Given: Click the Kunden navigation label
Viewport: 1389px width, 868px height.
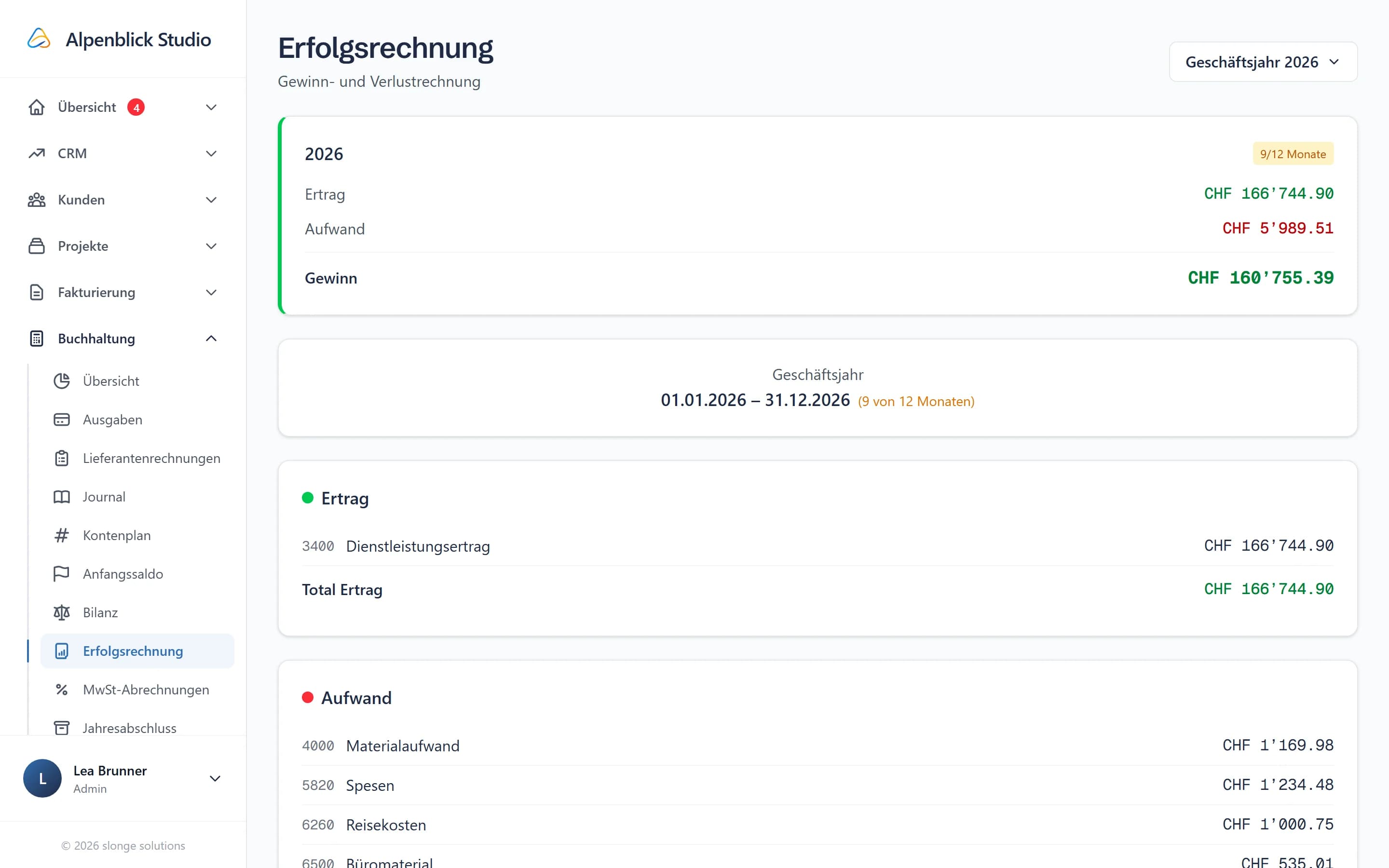Looking at the screenshot, I should point(82,200).
